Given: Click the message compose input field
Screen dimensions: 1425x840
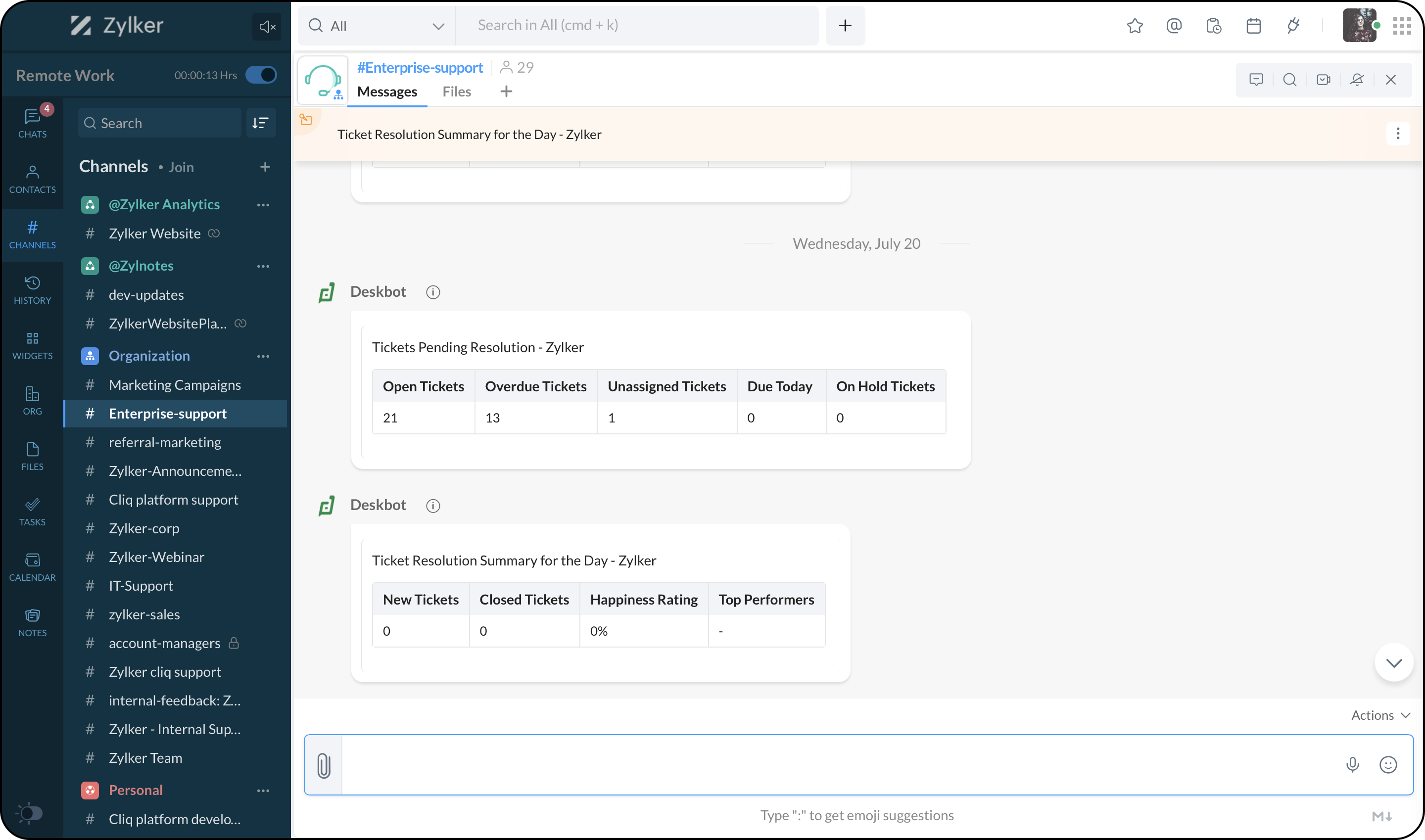Looking at the screenshot, I should [x=838, y=765].
